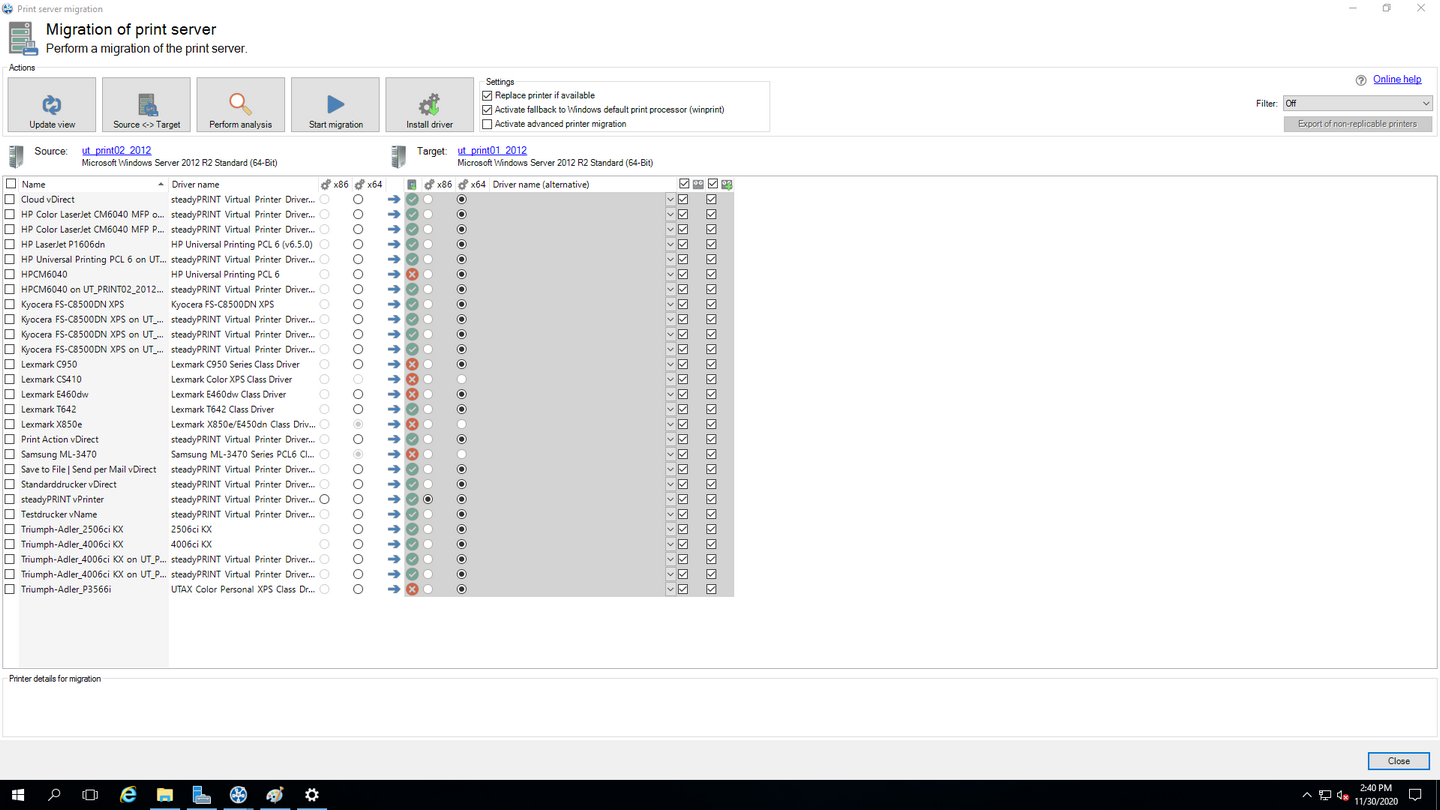This screenshot has height=810, width=1440.
Task: Open the Task View button
Action: 90,795
